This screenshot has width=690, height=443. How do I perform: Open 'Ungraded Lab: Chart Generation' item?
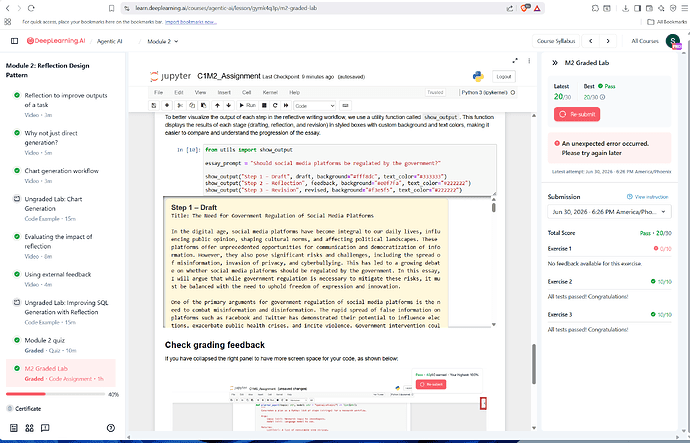61,208
